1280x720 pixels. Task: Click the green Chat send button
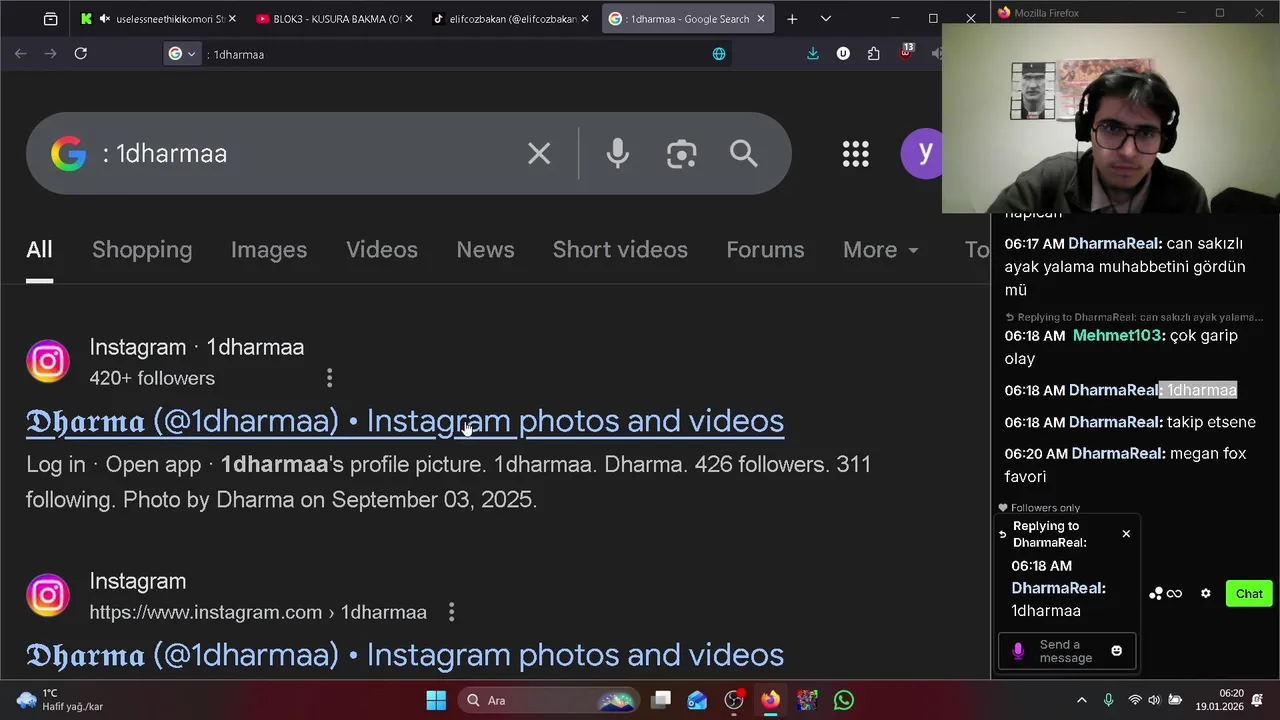(1249, 593)
